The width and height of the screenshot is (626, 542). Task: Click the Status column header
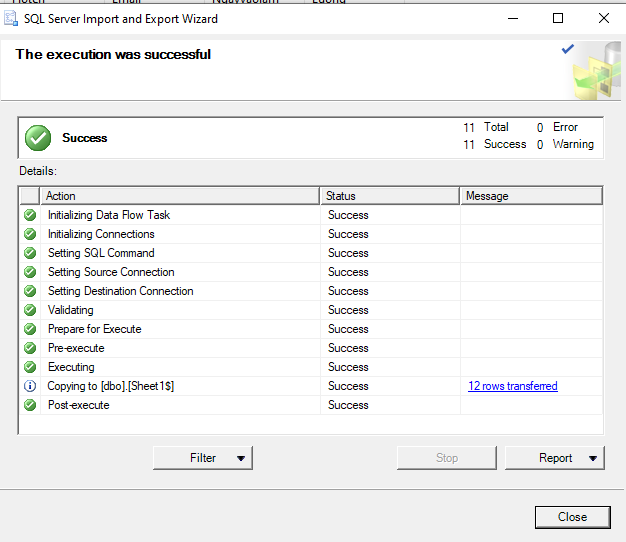click(390, 196)
